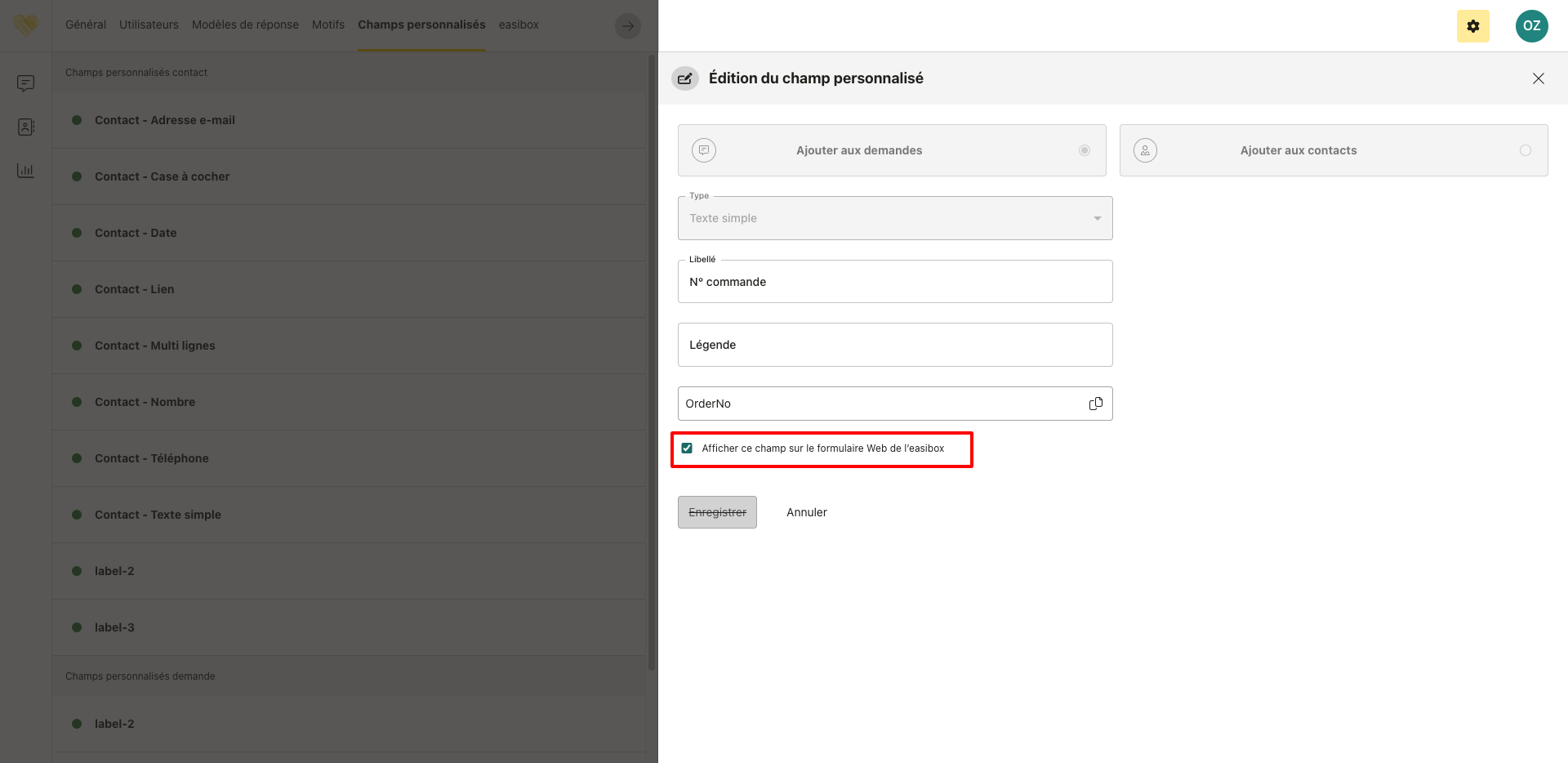Select the Ajouter aux demandes radio option
This screenshot has width=1568, height=763.
coord(1084,150)
